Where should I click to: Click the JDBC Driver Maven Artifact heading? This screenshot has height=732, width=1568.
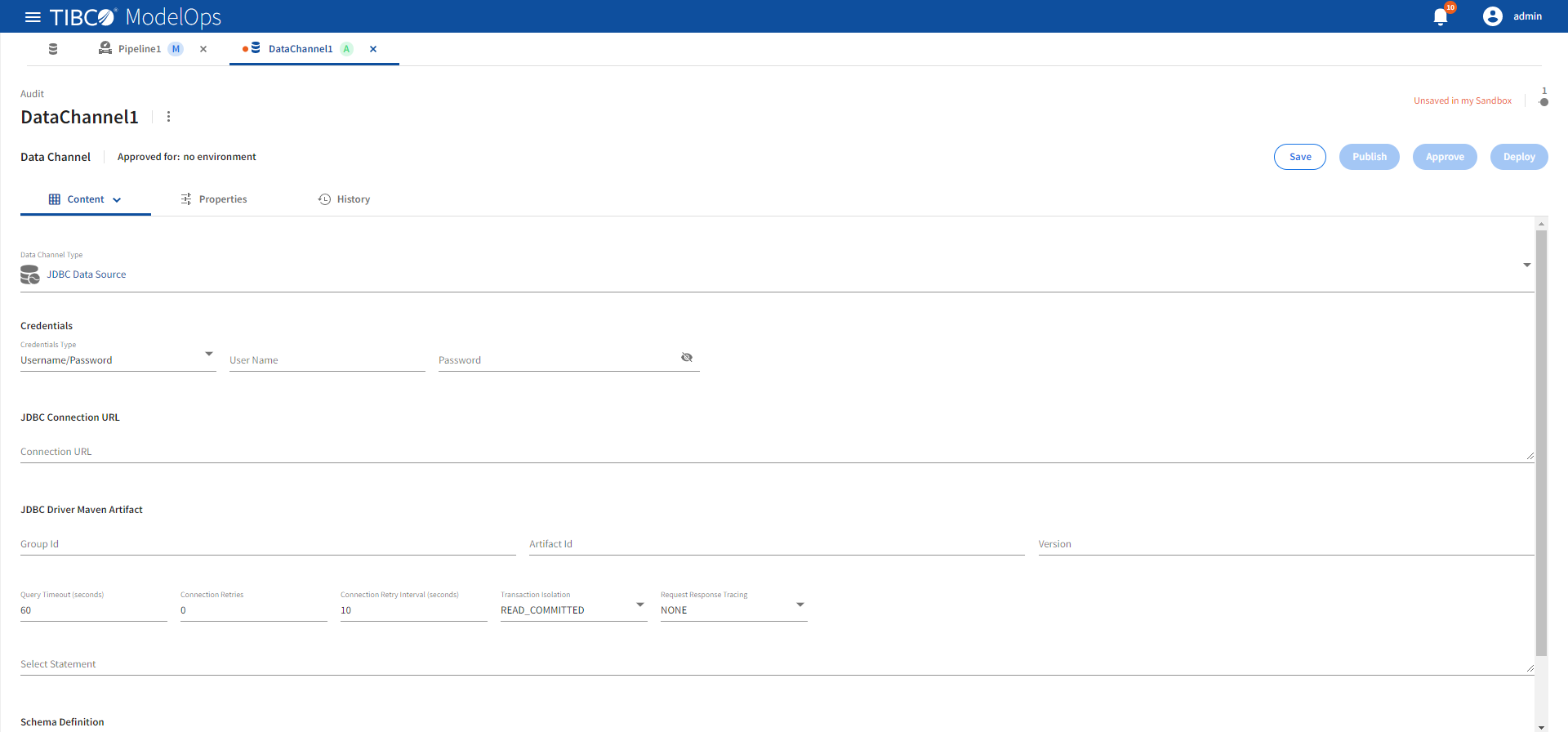(x=82, y=510)
